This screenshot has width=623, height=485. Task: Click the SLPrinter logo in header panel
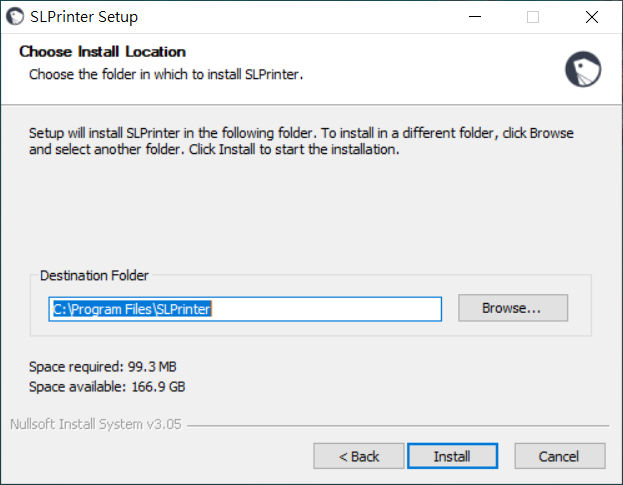tap(583, 69)
